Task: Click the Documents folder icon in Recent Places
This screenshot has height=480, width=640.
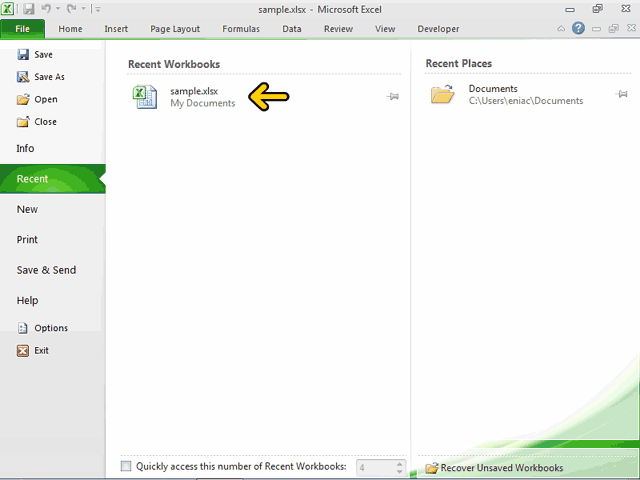Action: point(442,94)
